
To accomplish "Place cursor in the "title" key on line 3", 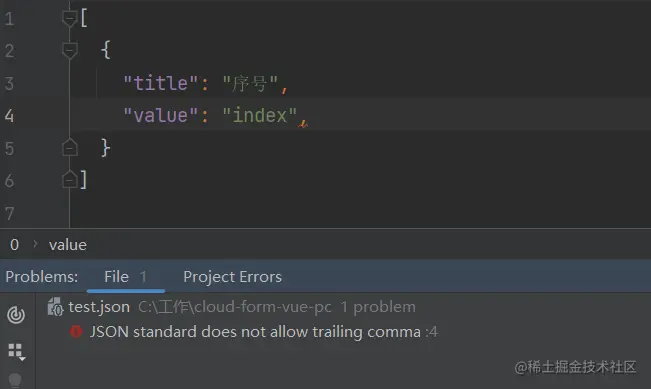I will point(161,83).
